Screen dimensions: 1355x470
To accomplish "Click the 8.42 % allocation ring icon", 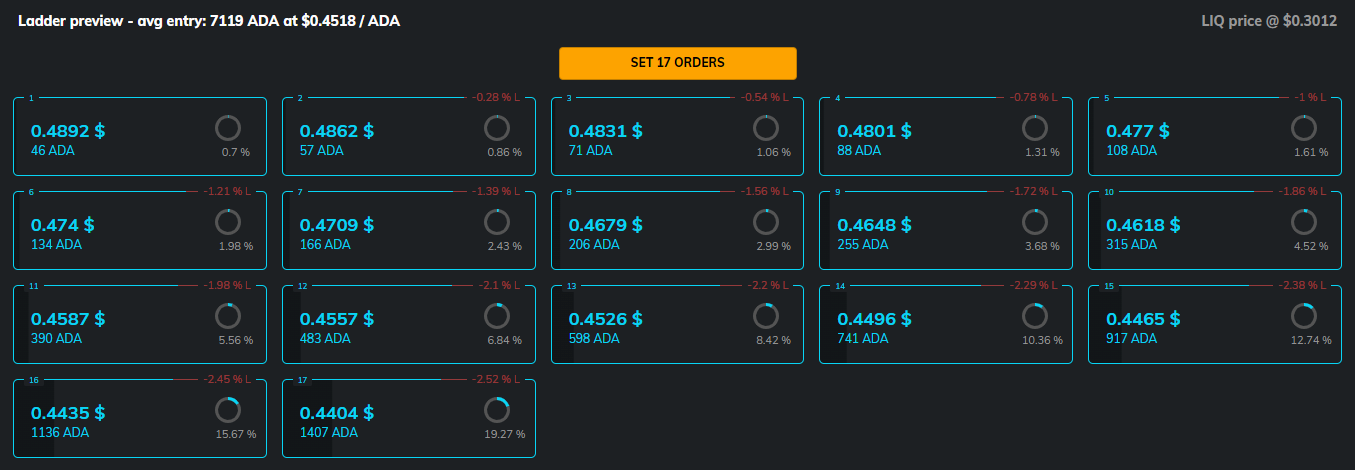I will click(765, 316).
